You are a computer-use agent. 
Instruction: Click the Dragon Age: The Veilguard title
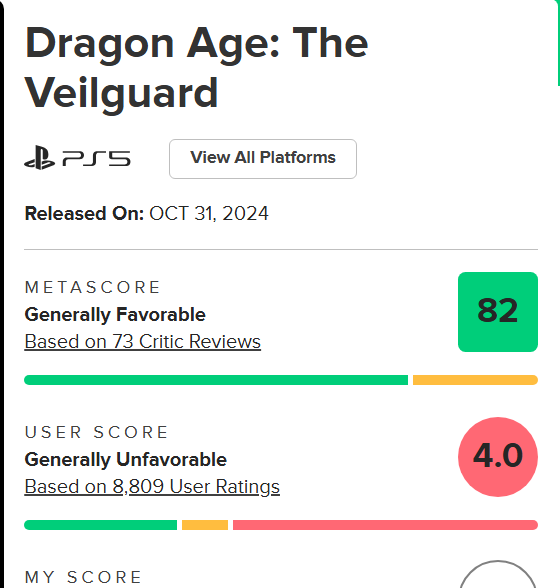[x=196, y=68]
